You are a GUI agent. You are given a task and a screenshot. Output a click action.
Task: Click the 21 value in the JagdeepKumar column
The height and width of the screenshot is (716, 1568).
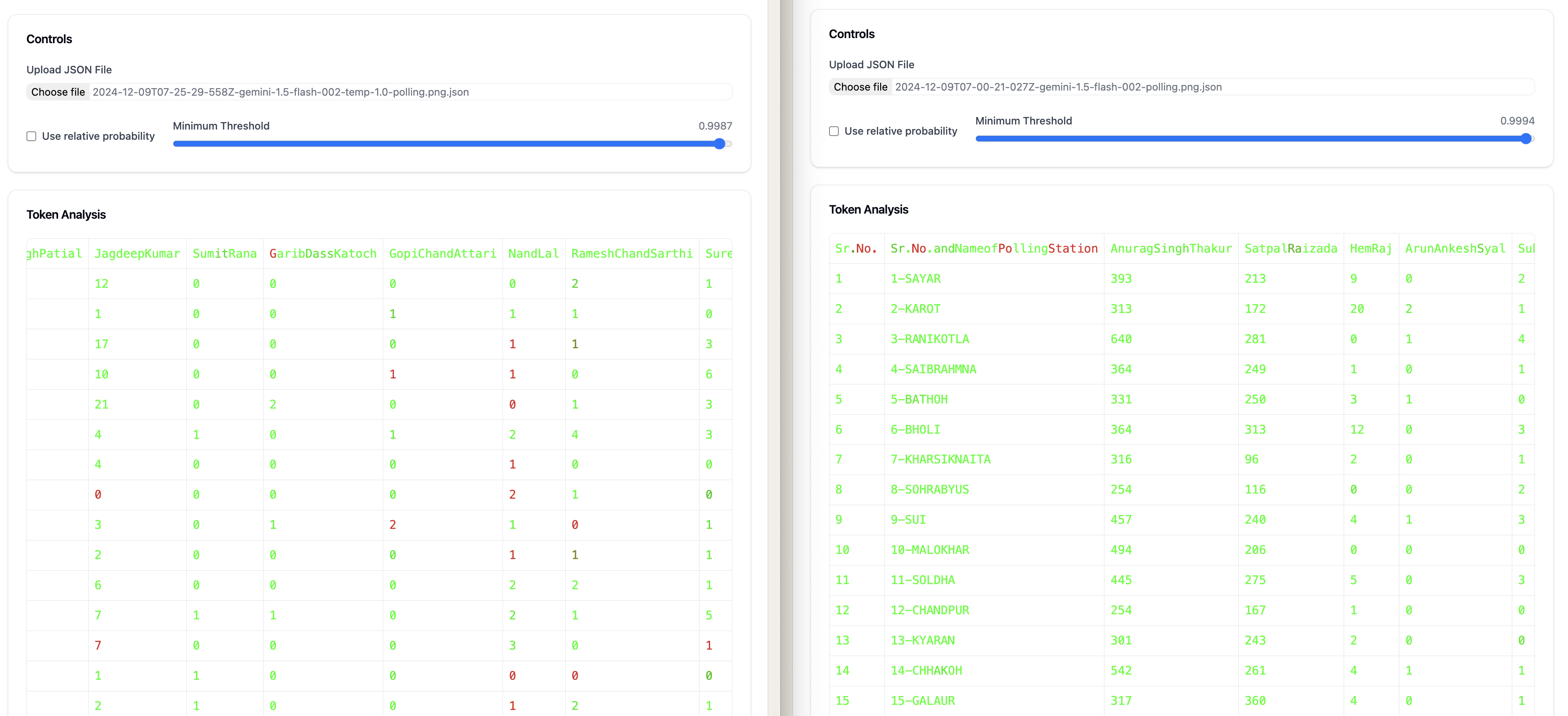(x=101, y=404)
